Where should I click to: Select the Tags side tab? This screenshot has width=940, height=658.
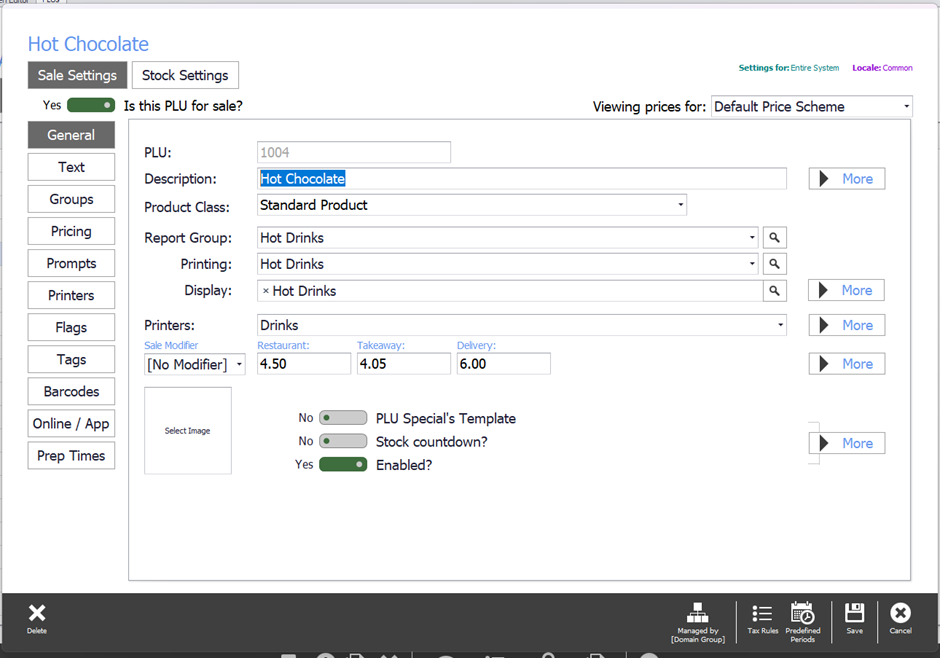71,360
